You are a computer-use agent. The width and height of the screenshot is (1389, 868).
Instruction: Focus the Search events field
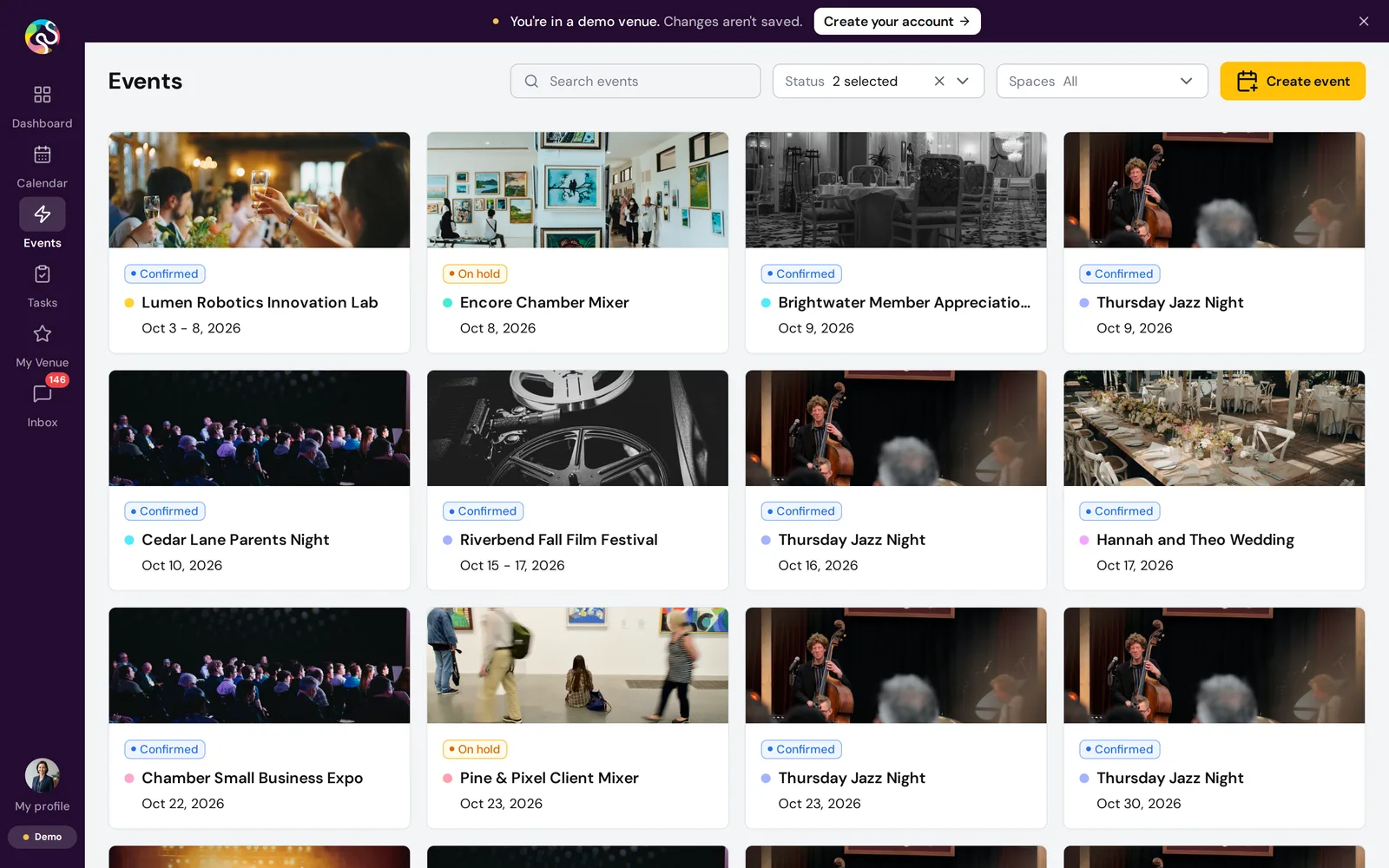click(x=635, y=82)
